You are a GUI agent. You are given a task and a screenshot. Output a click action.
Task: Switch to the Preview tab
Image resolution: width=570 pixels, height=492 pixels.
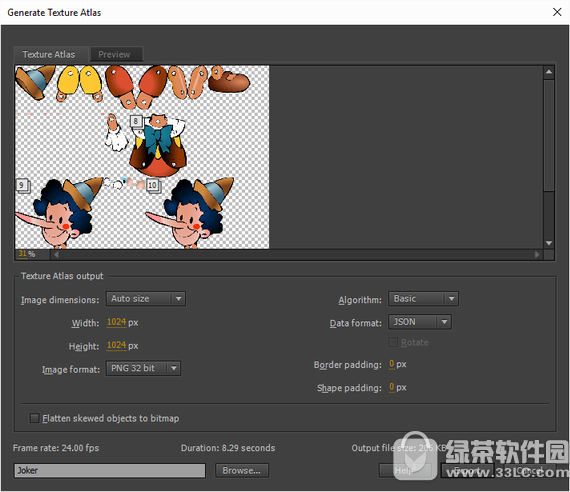116,55
